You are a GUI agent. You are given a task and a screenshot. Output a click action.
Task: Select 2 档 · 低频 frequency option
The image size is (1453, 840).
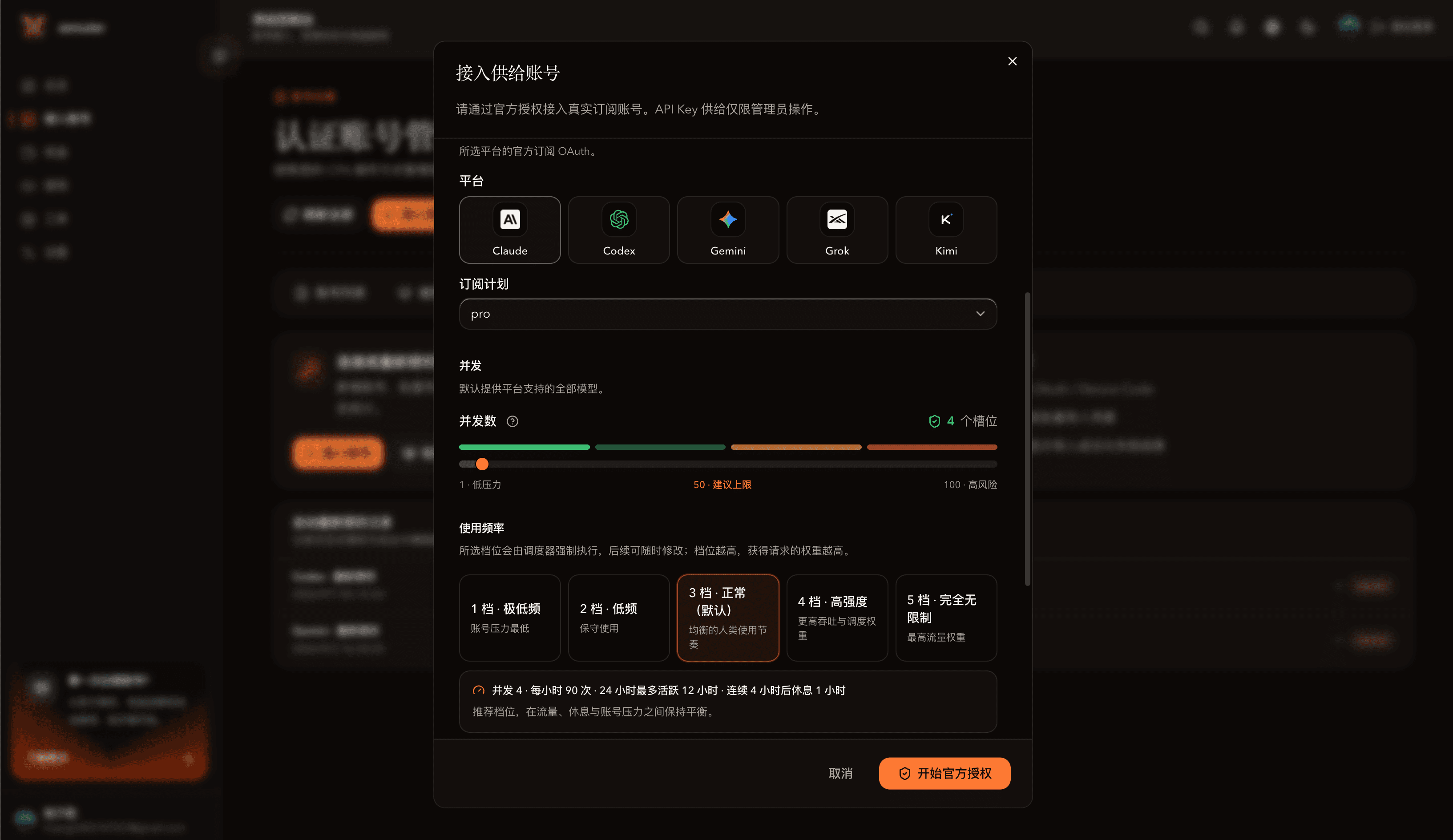point(619,618)
